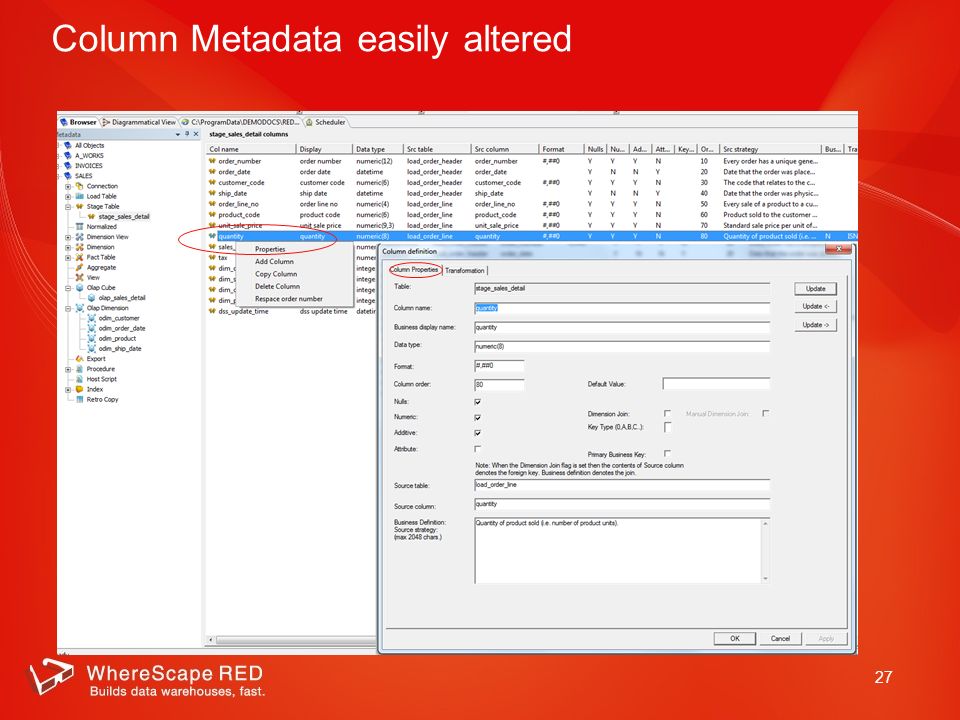Click Cancel in Column definition dialog
Viewport: 960px width, 720px height.
click(x=780, y=639)
